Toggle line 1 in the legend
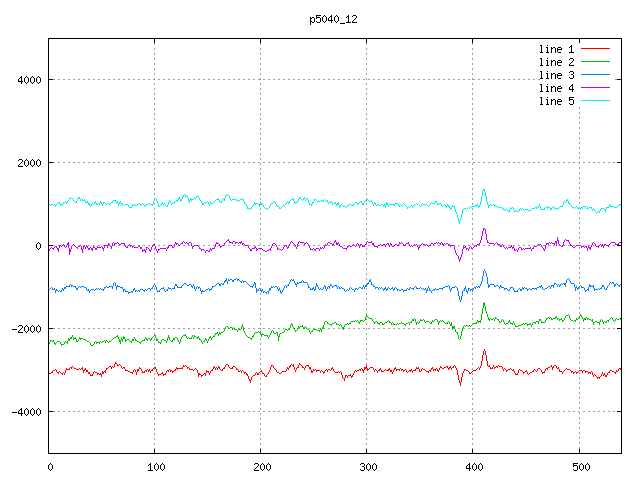This screenshot has width=640, height=480. pyautogui.click(x=556, y=49)
